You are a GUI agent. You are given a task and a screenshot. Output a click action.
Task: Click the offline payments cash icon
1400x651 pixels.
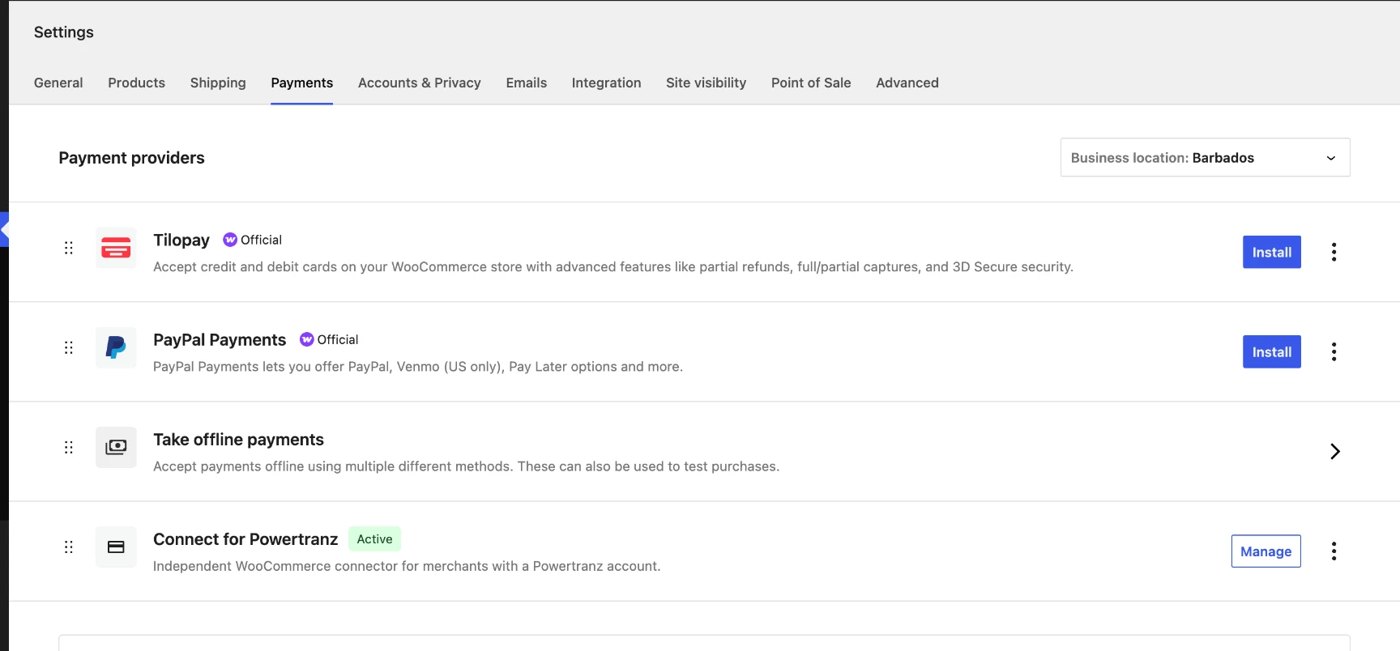coord(116,447)
